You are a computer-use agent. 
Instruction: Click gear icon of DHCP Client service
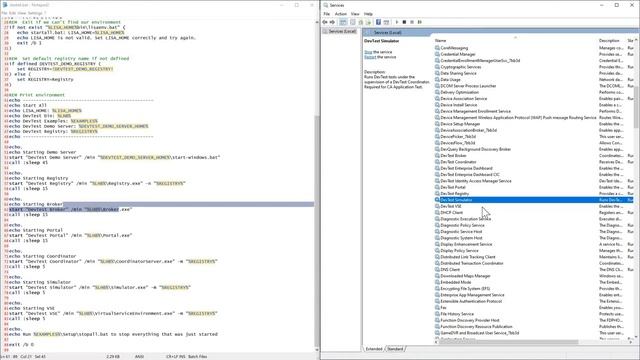click(437, 213)
